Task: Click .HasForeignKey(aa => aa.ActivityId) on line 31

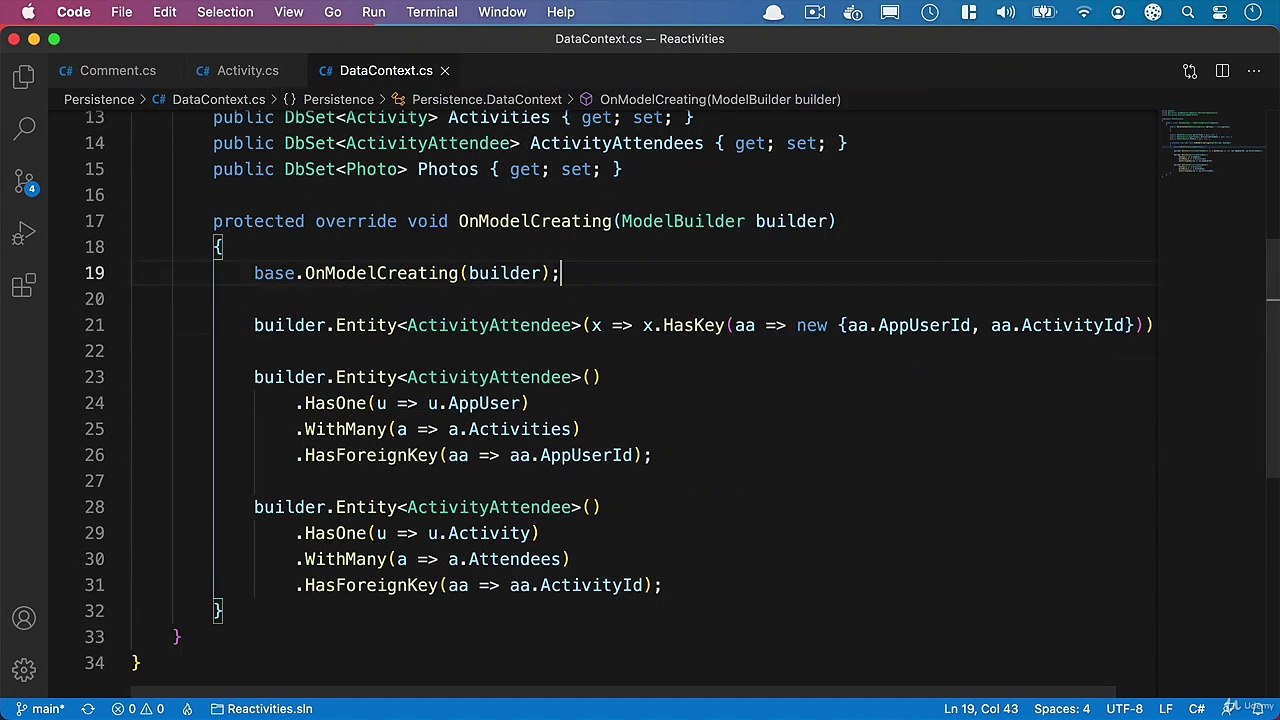Action: tap(478, 585)
